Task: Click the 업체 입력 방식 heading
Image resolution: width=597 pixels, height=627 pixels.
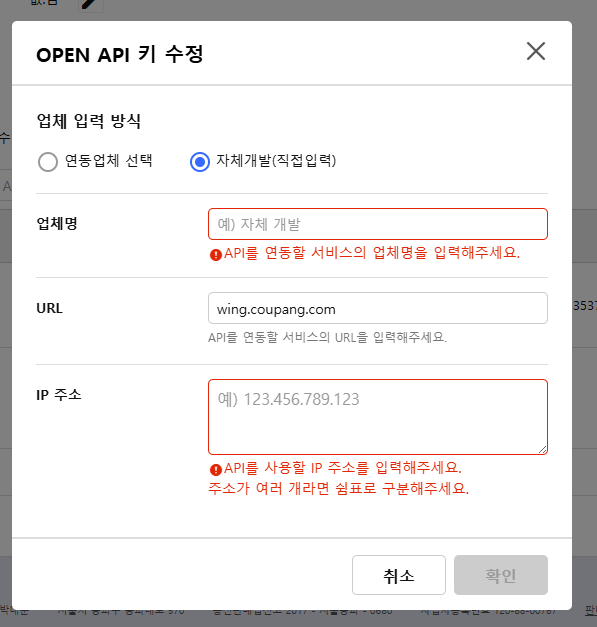Action: (88, 121)
